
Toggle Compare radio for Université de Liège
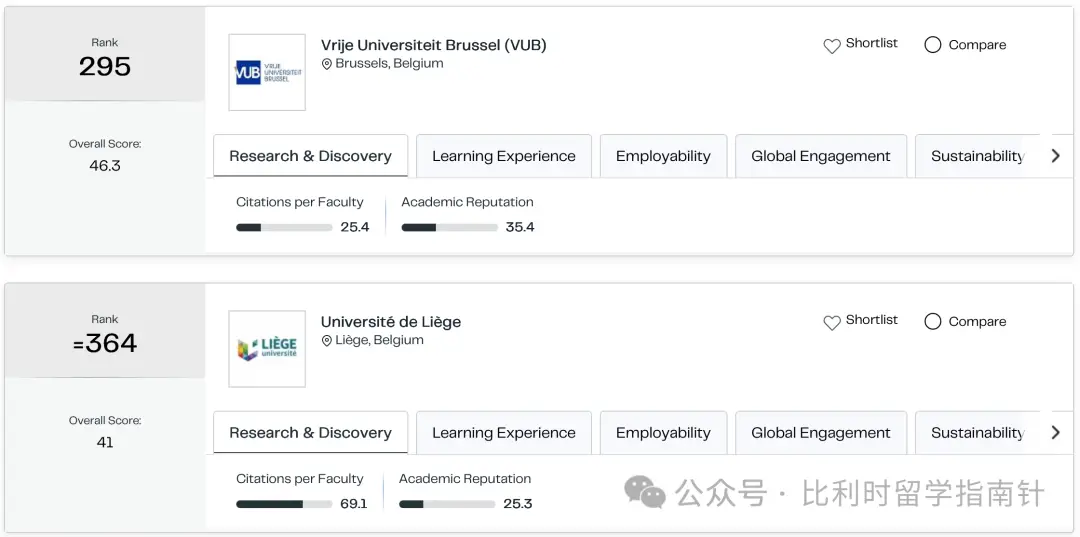pyautogui.click(x=933, y=322)
